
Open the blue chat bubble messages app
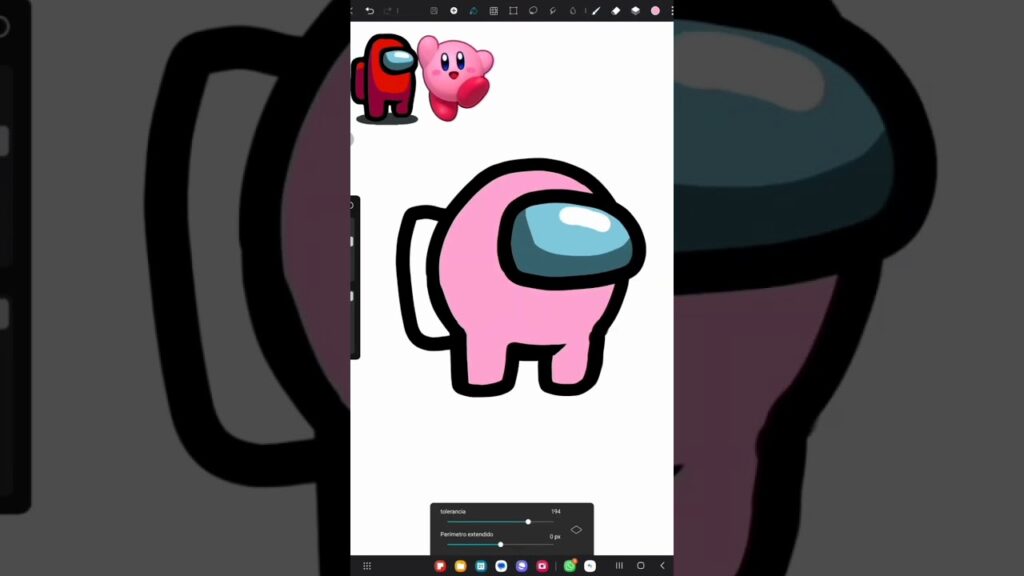[x=501, y=566]
